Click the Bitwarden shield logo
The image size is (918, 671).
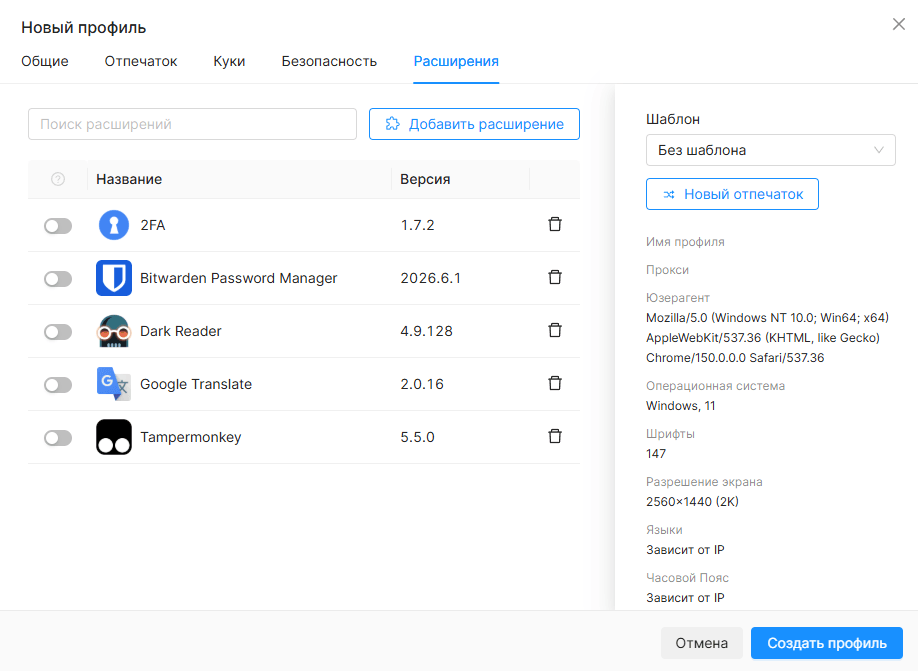[114, 278]
